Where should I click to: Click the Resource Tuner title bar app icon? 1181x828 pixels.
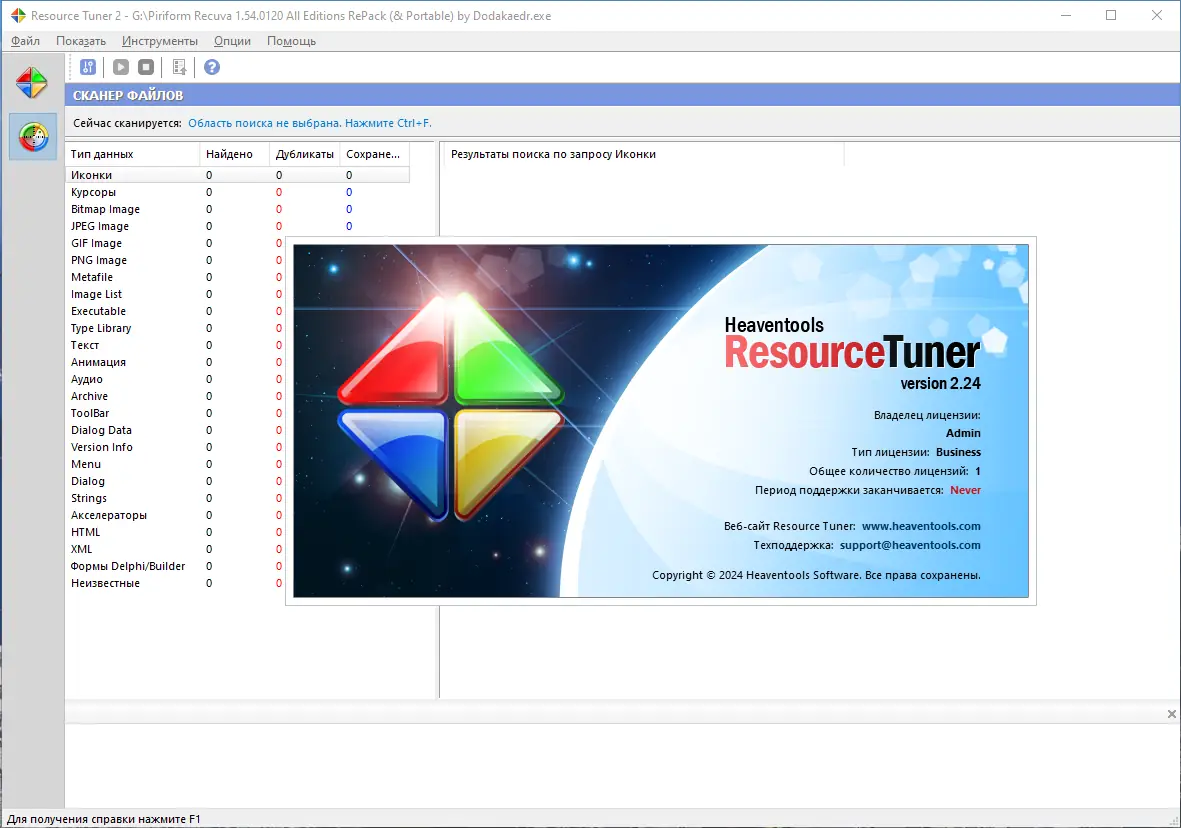click(17, 15)
